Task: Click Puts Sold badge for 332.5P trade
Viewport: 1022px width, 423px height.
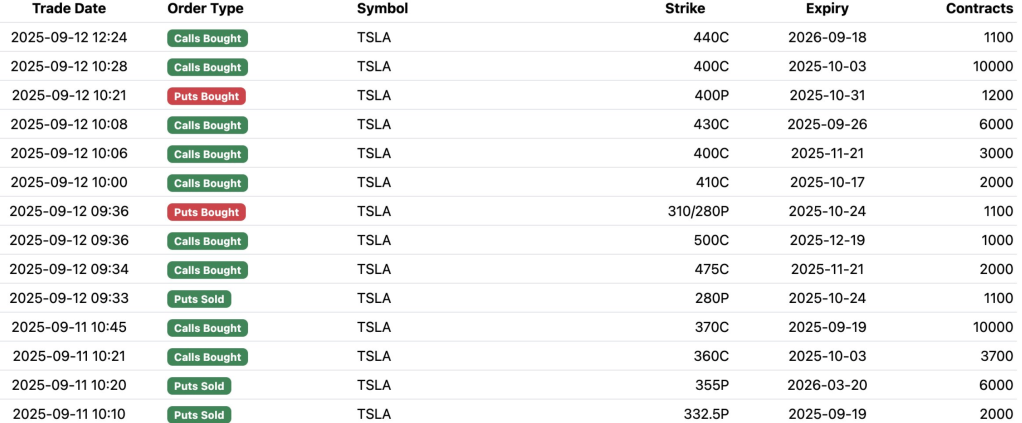Action: tap(199, 414)
